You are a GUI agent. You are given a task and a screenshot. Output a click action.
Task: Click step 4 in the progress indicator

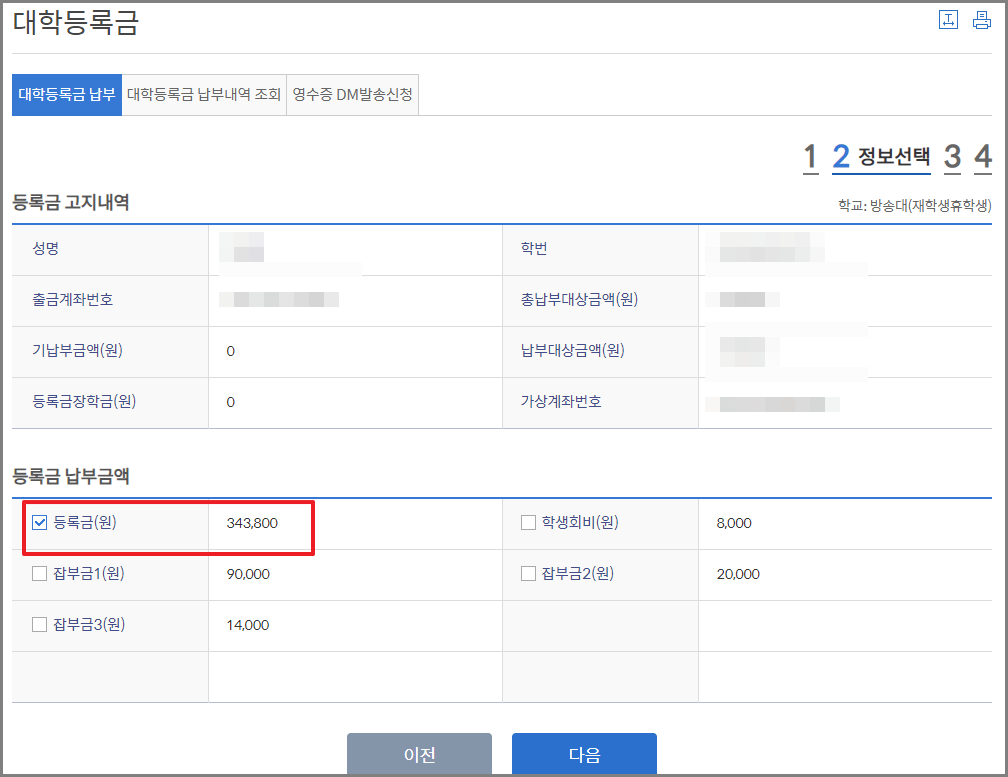point(984,156)
